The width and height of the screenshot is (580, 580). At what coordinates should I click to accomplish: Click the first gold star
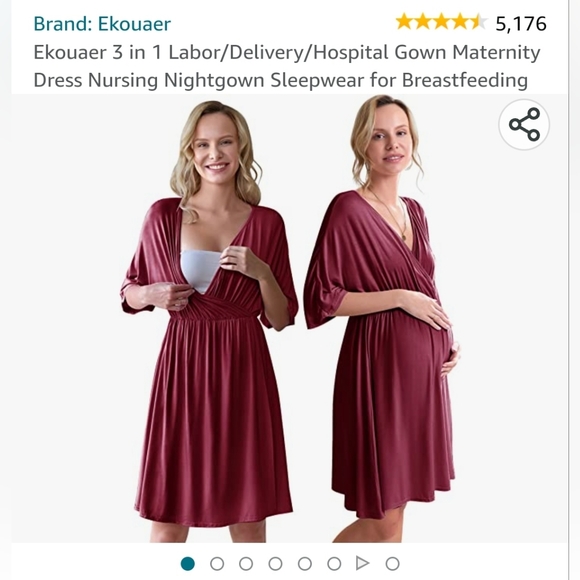(404, 21)
